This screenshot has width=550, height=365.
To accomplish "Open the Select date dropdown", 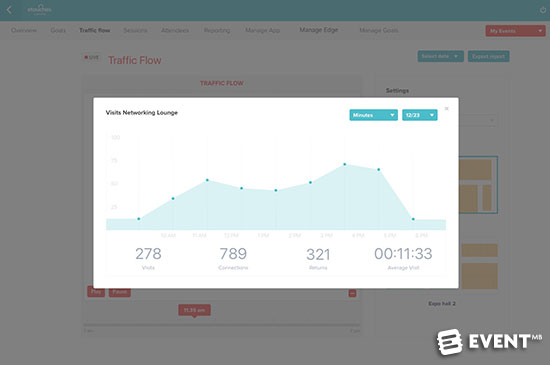I will point(441,56).
